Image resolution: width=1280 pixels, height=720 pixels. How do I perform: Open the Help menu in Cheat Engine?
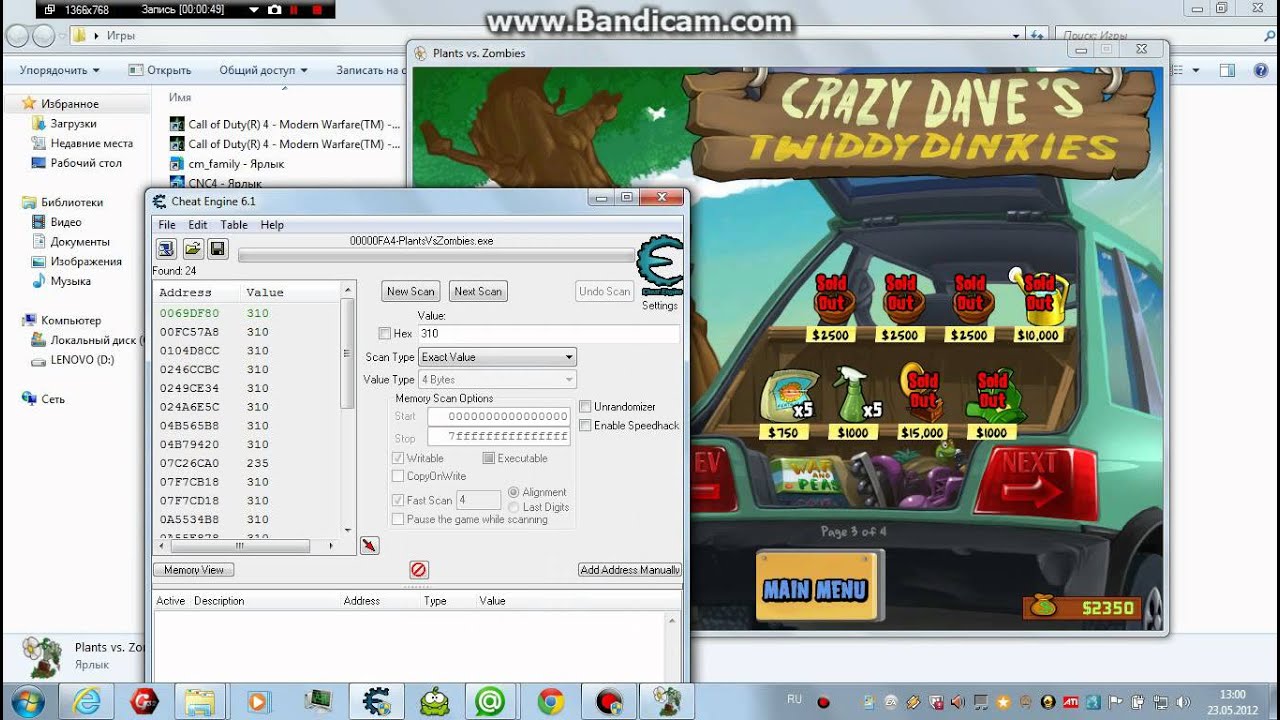[272, 225]
